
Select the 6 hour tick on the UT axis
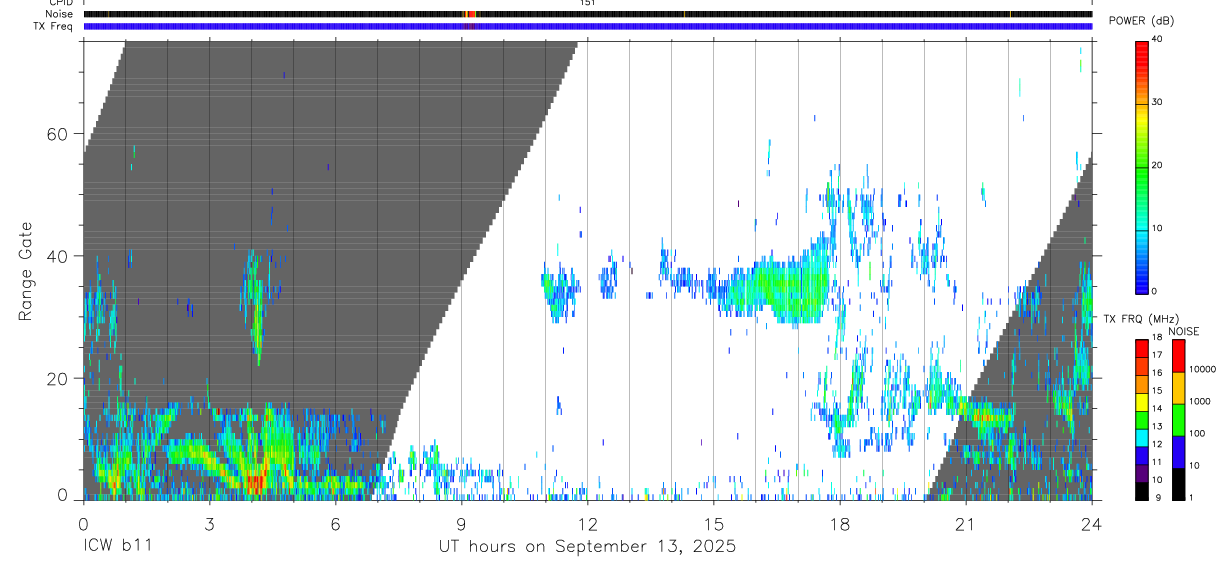coord(335,523)
